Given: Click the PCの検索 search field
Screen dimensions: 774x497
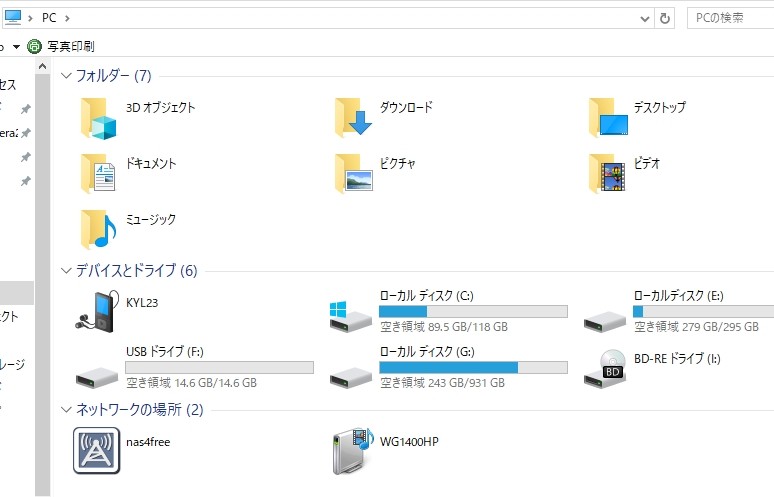Looking at the screenshot, I should tap(731, 18).
